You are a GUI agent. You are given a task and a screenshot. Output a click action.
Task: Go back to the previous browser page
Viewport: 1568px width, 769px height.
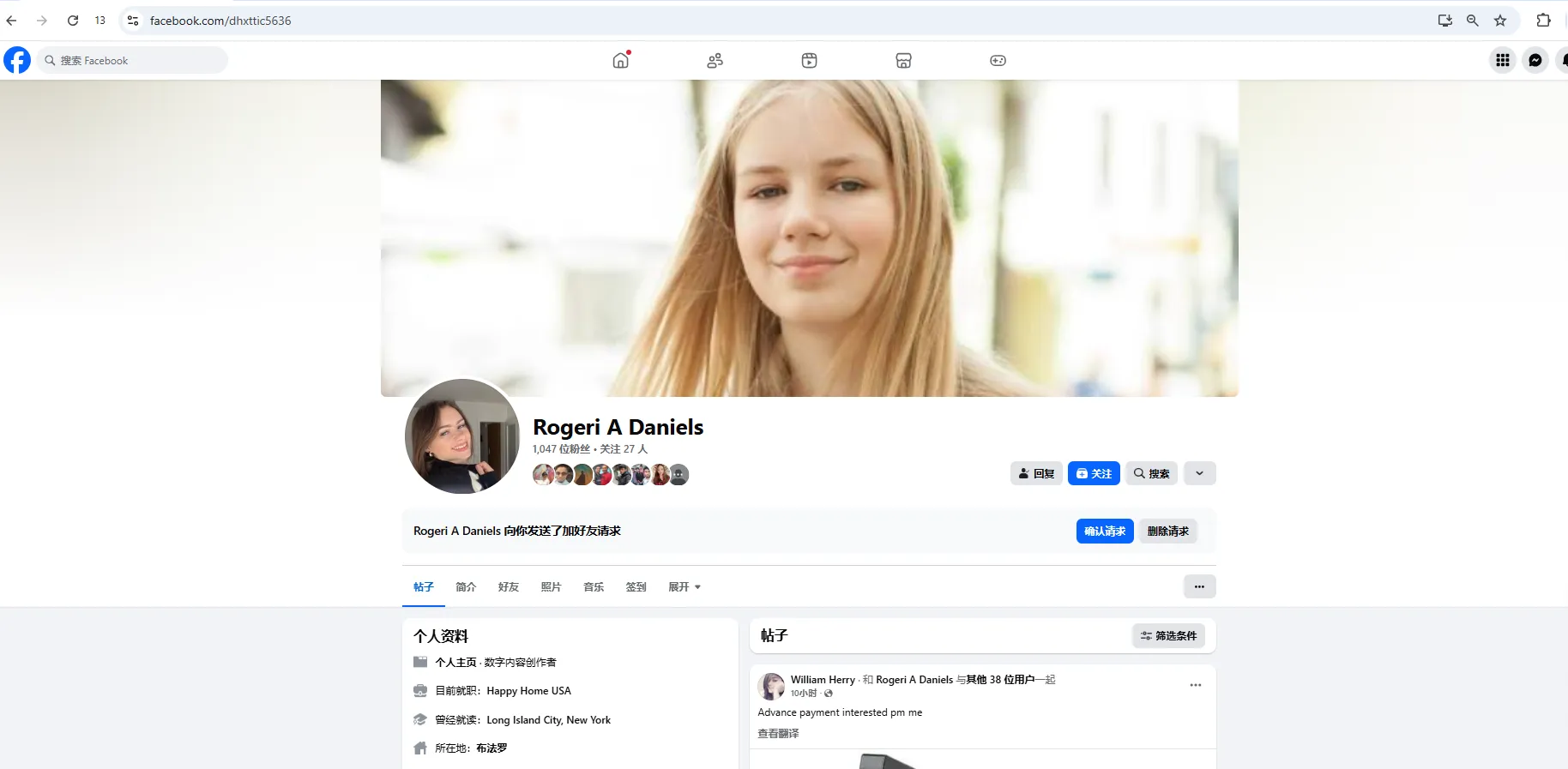click(x=12, y=21)
